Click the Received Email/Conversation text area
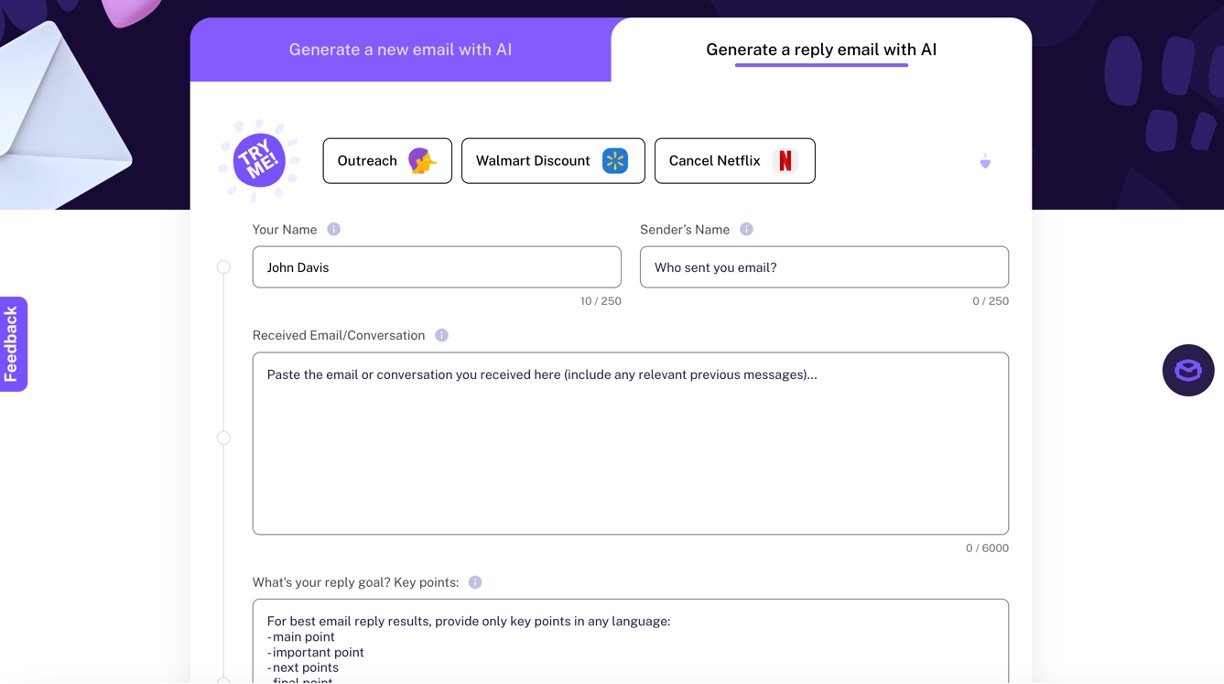1224x684 pixels. [x=630, y=443]
